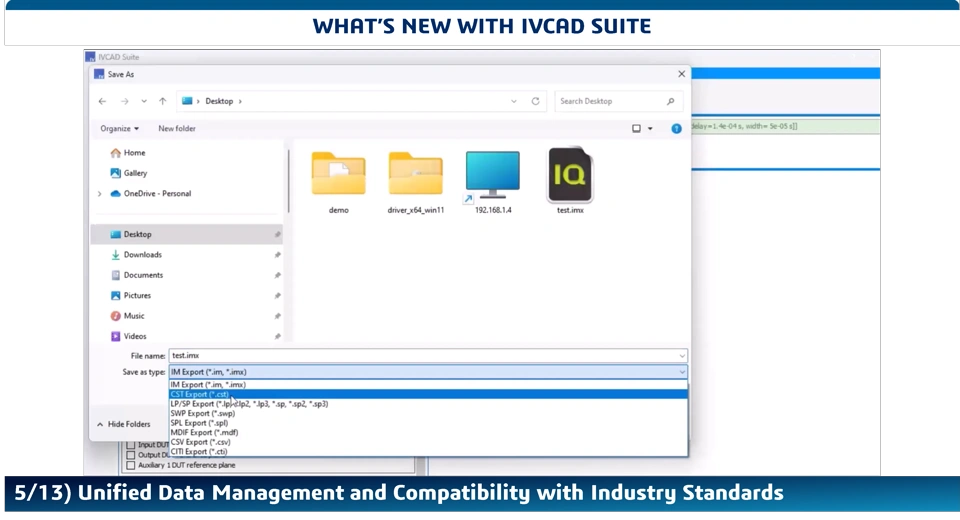Image resolution: width=960 pixels, height=520 pixels.
Task: Select the demo folder
Action: [x=339, y=181]
